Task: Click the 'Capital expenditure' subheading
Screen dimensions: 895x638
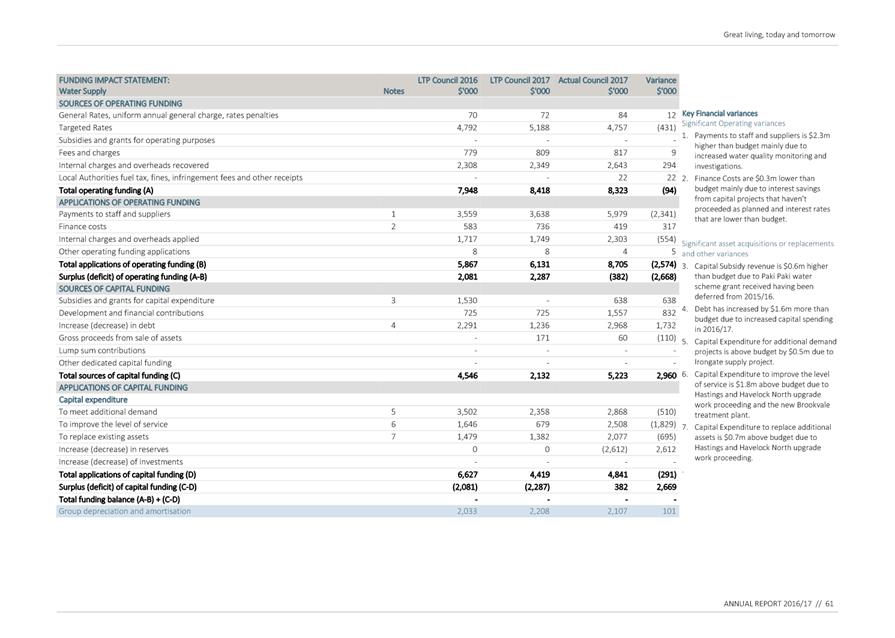Action: coord(93,400)
